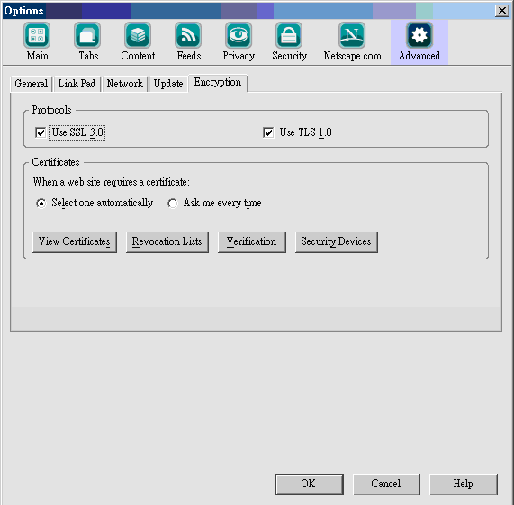The height and width of the screenshot is (505, 514).
Task: Choose Select one automatically radio option
Action: coord(41,203)
